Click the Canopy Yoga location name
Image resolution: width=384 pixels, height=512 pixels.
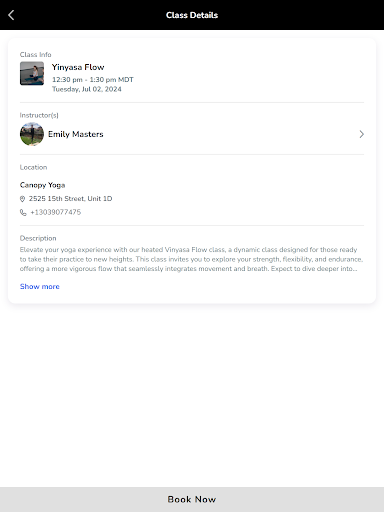click(x=42, y=185)
